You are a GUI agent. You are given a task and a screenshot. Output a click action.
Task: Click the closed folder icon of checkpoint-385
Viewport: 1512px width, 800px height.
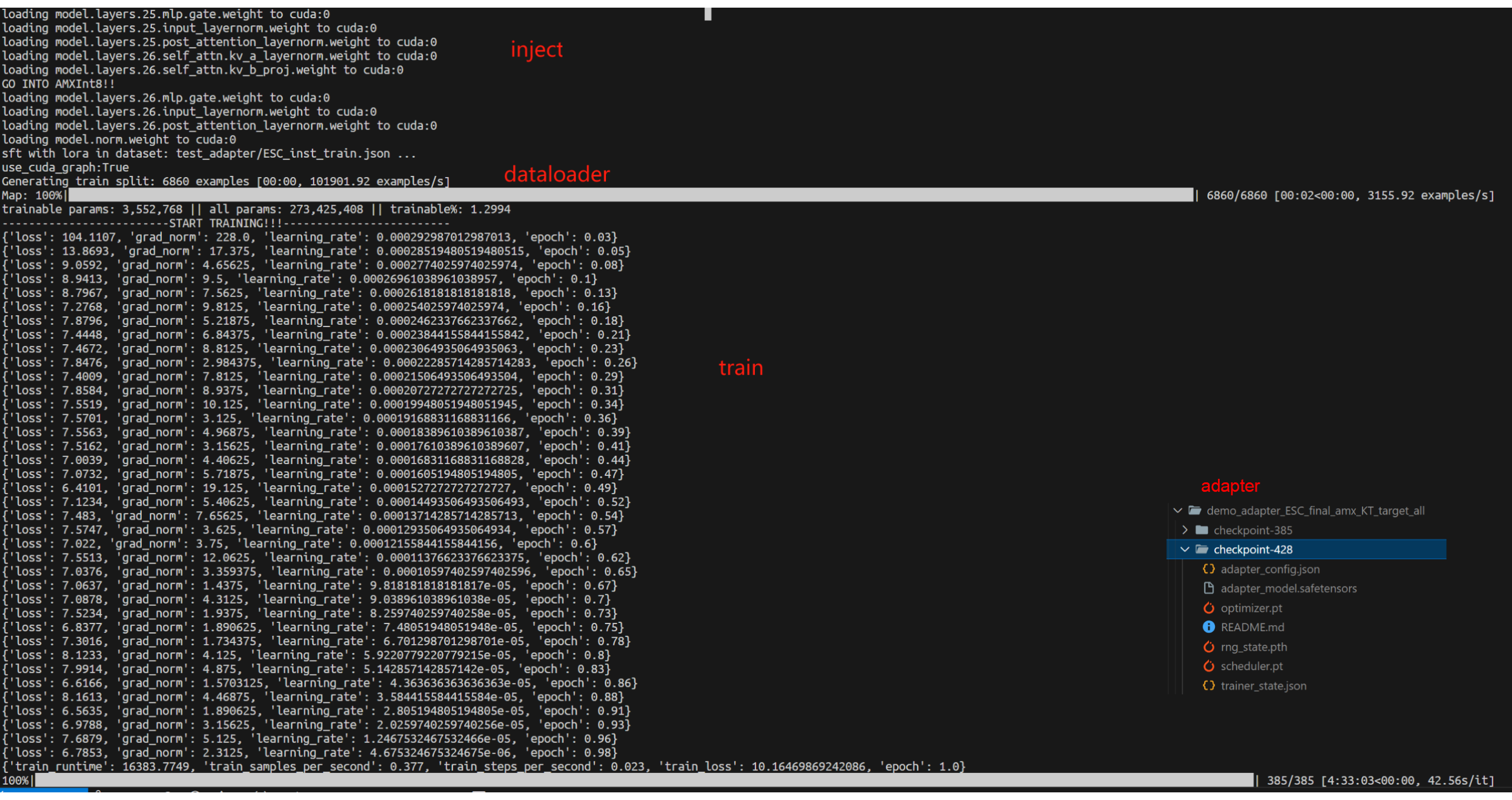[1201, 530]
